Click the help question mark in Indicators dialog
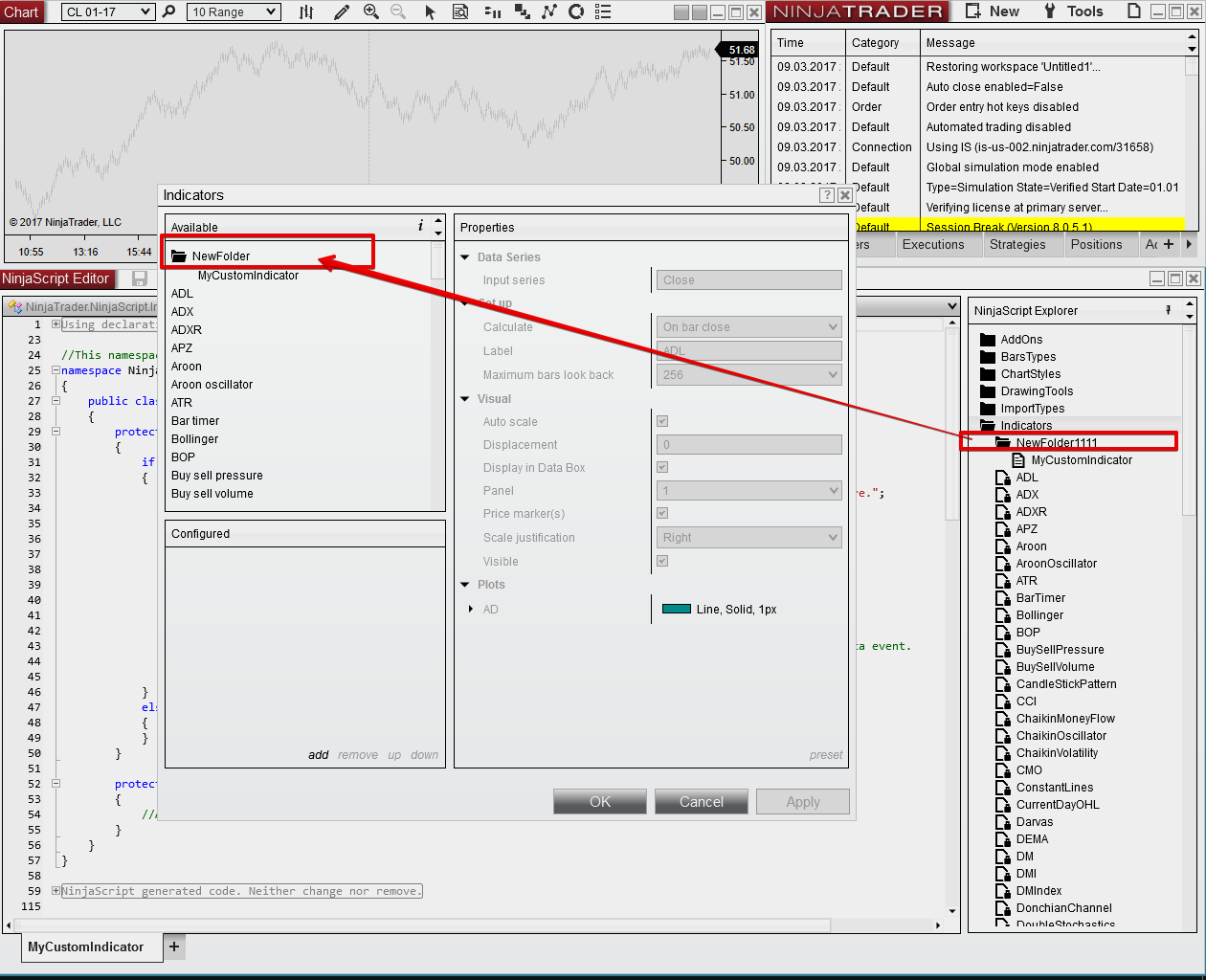 pyautogui.click(x=827, y=195)
